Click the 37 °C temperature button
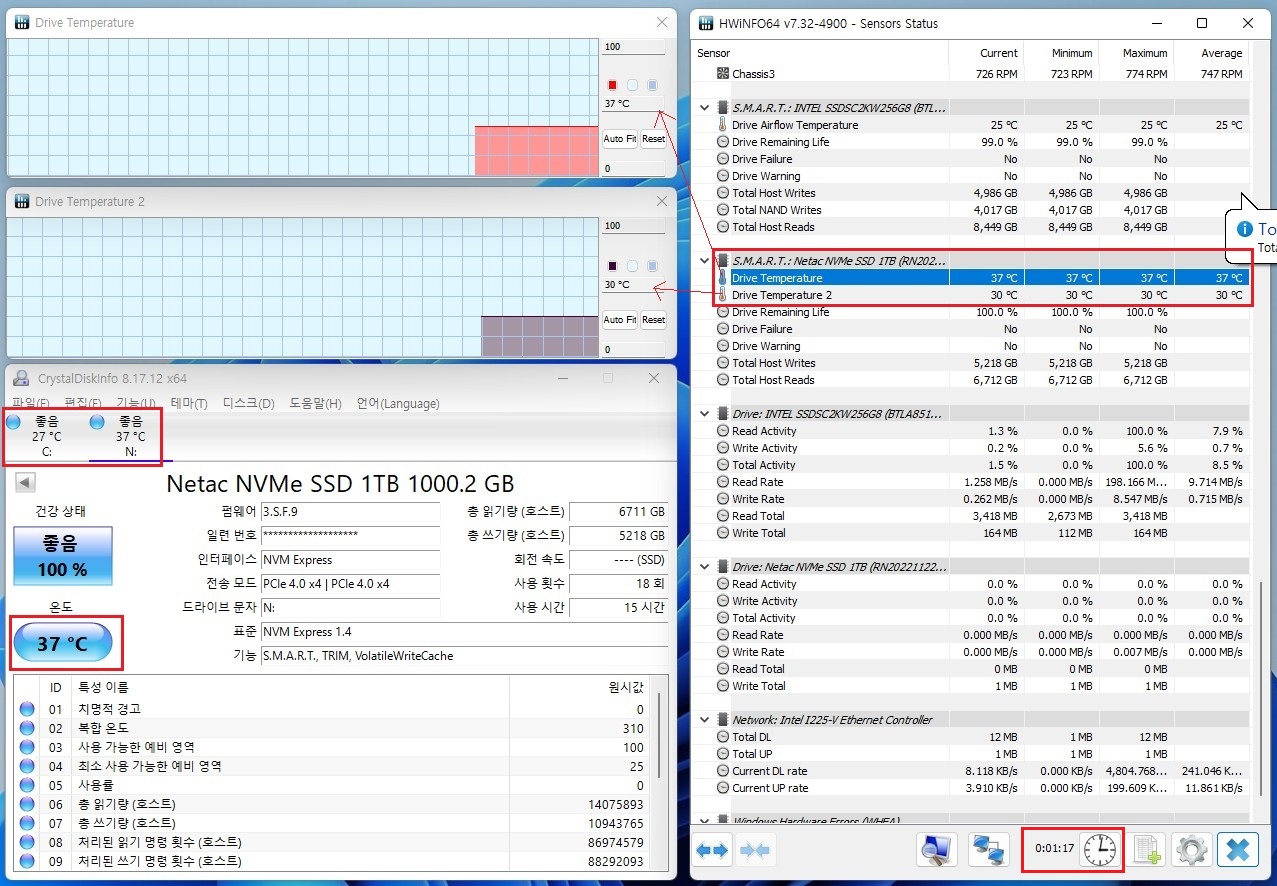Viewport: 1277px width, 886px height. pos(62,644)
